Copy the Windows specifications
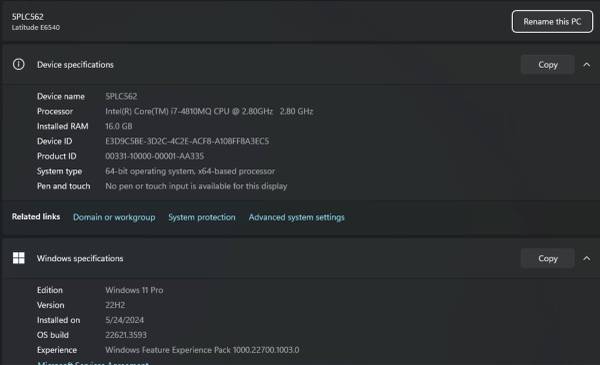 548,259
